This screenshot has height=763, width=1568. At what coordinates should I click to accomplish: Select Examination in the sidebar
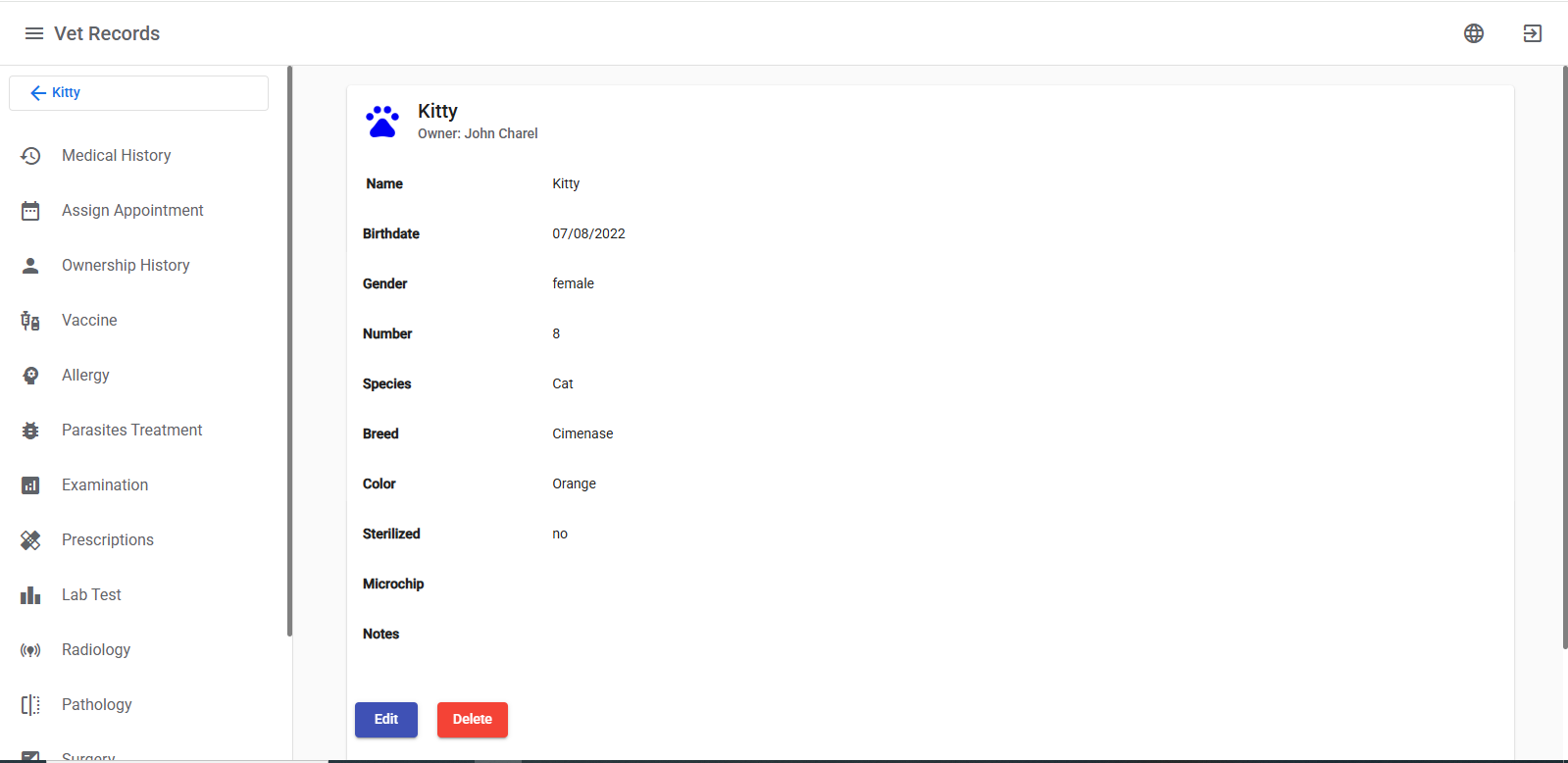[x=105, y=484]
